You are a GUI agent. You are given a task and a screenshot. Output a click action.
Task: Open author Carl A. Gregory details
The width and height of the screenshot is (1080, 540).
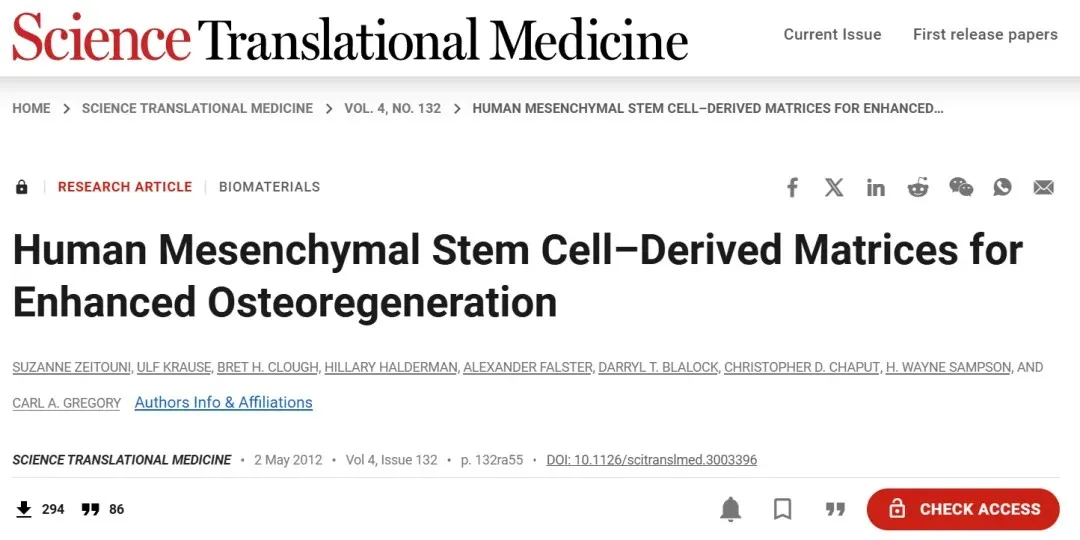67,403
